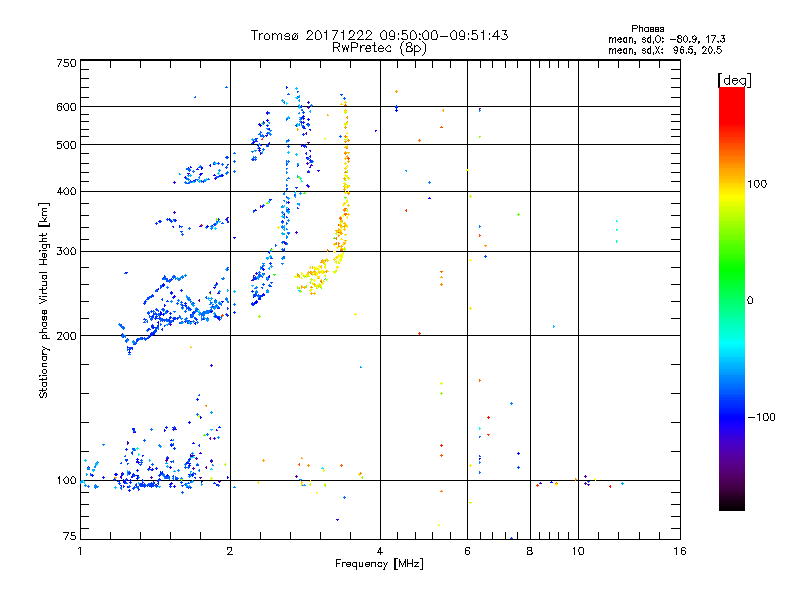Screen dimensions: 800x600
Task: Click the x-axis '16' tick label
Action: point(680,551)
